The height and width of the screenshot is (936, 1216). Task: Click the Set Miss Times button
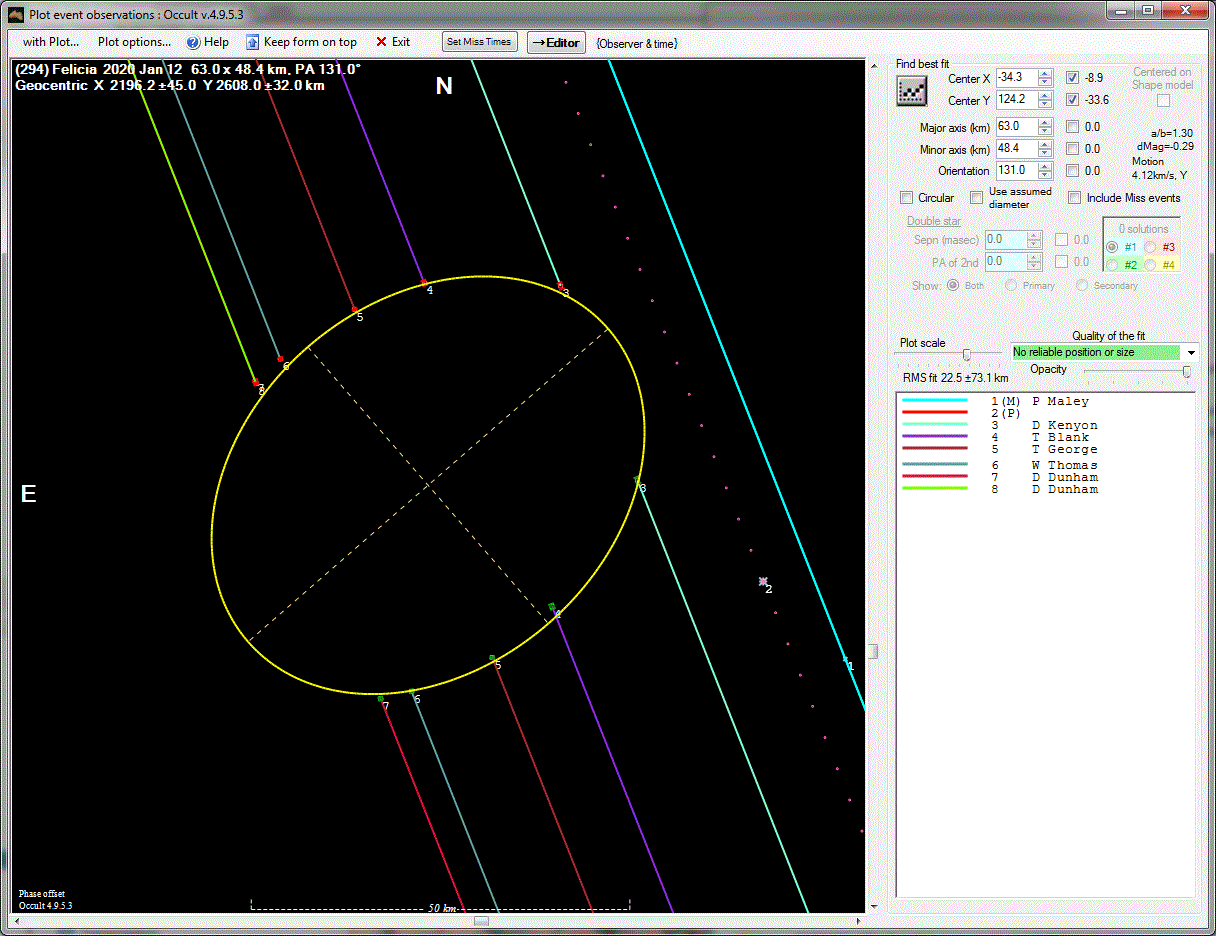tap(480, 42)
